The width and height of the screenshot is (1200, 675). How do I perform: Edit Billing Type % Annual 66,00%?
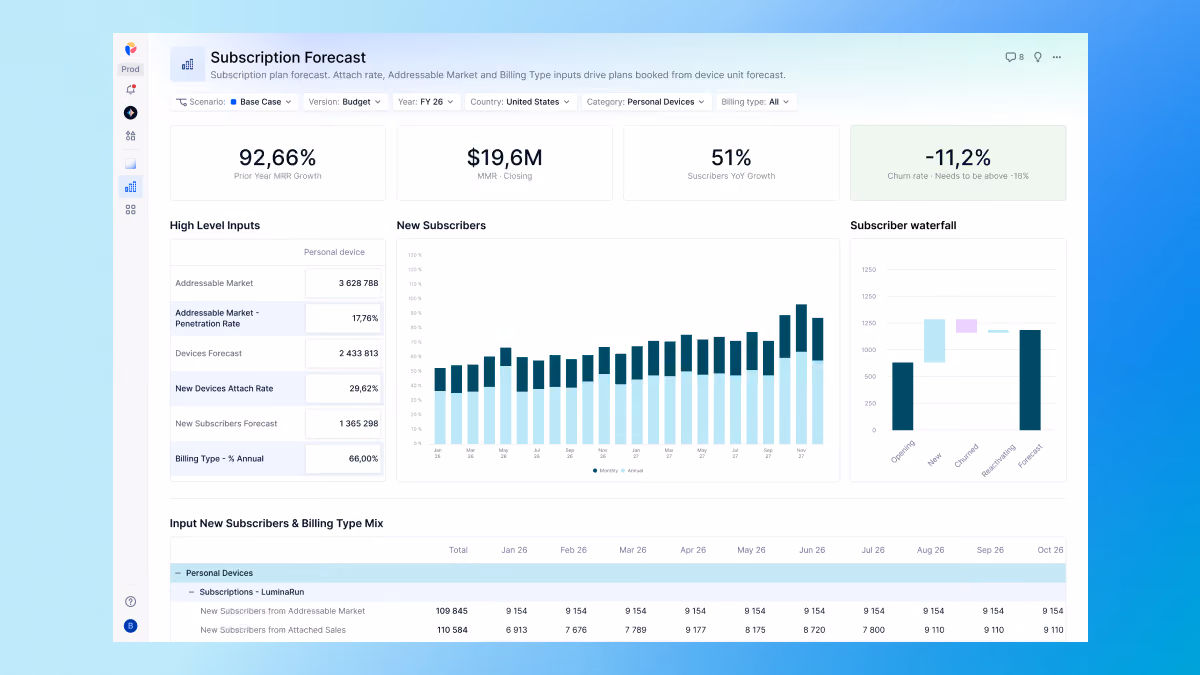343,458
